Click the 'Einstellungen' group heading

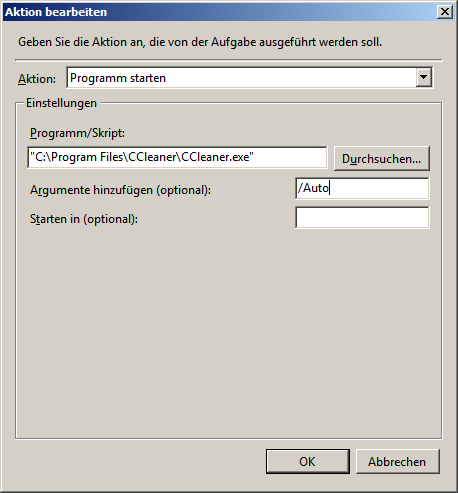tap(61, 103)
